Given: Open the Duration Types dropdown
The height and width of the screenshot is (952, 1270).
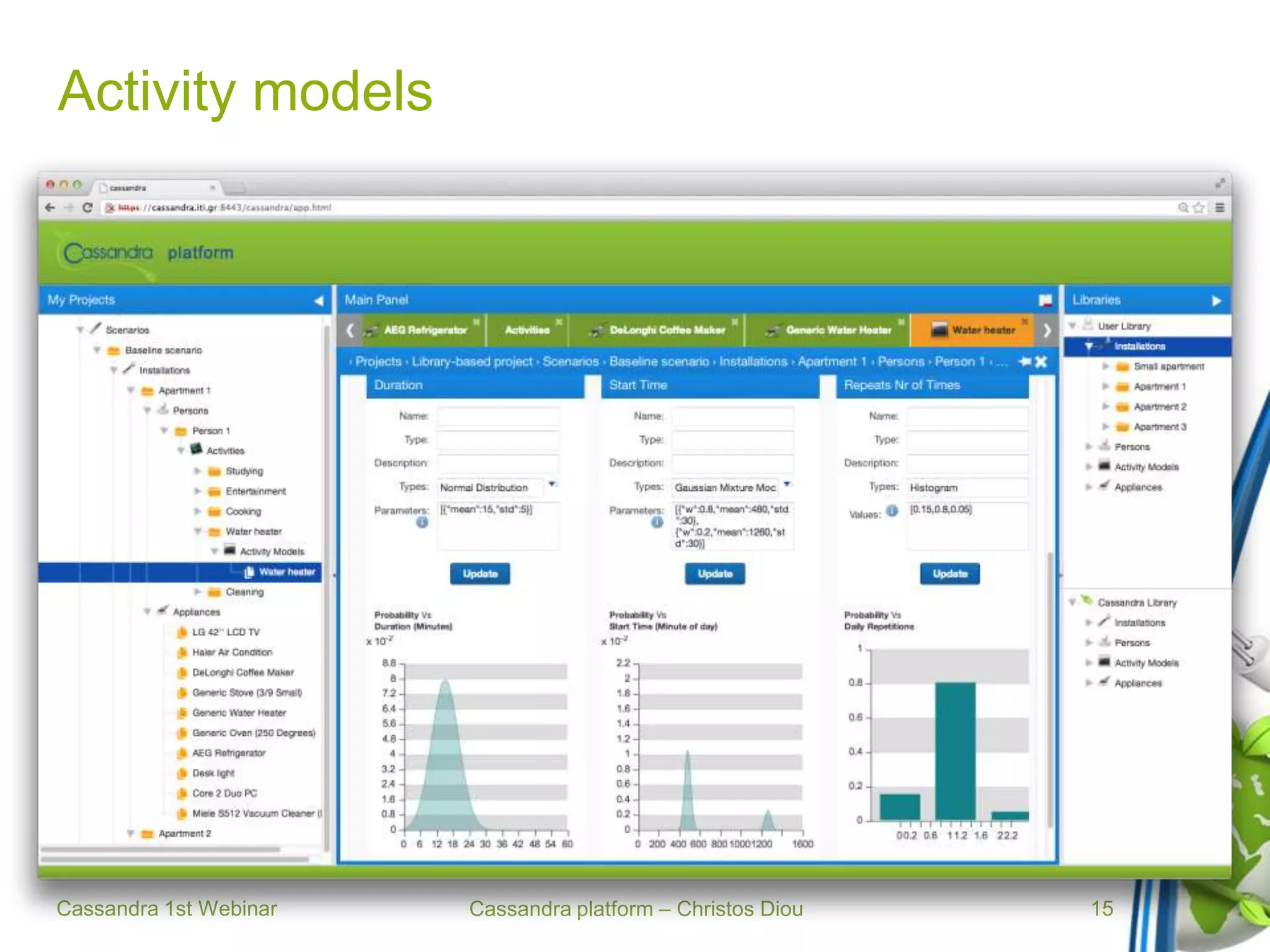Looking at the screenshot, I should tap(551, 485).
